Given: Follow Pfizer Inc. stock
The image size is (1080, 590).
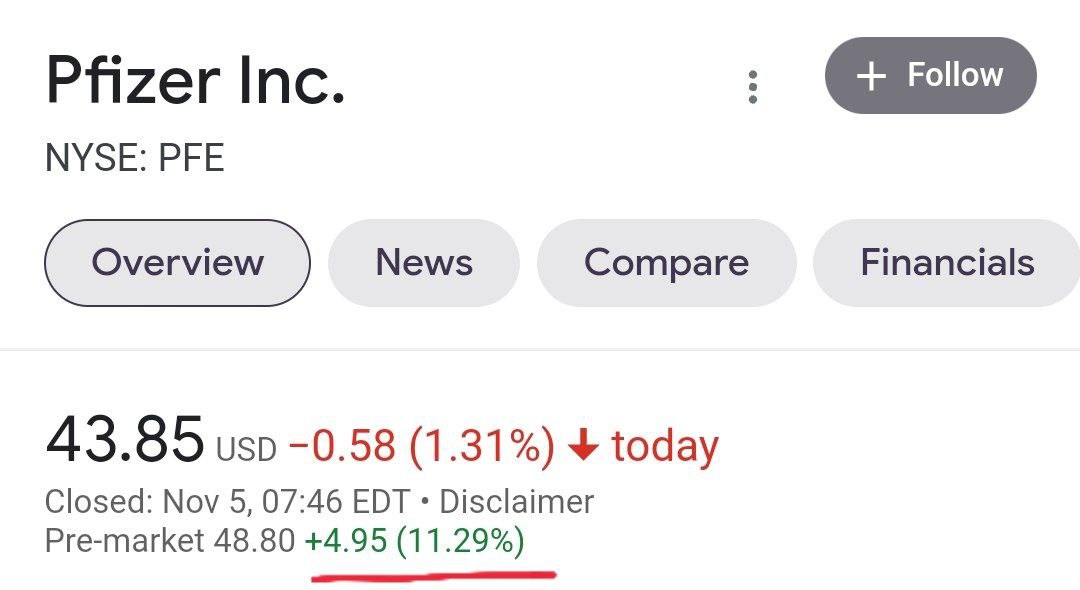Looking at the screenshot, I should click(930, 76).
